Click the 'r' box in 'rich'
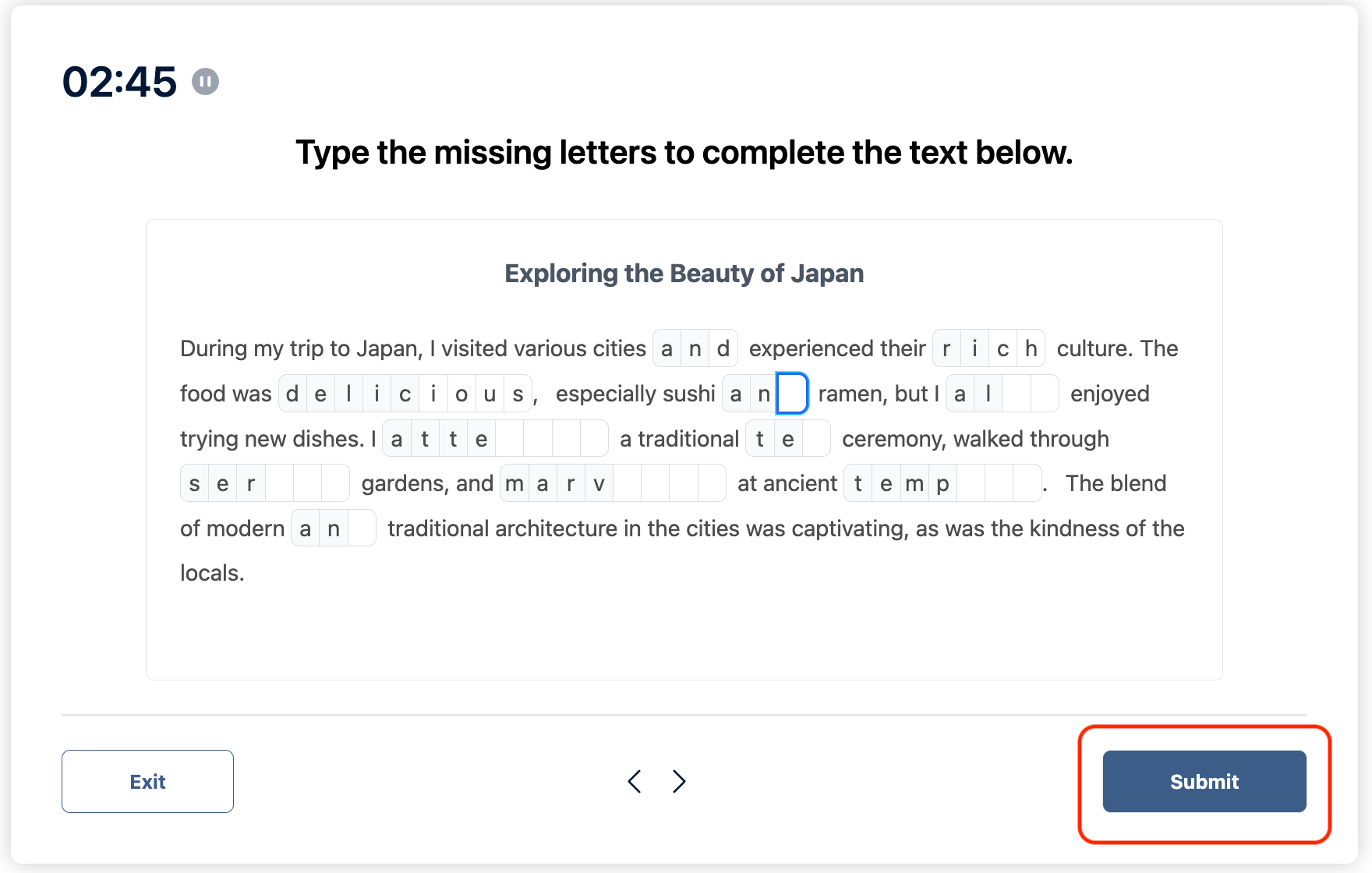The height and width of the screenshot is (873, 1372). point(946,348)
